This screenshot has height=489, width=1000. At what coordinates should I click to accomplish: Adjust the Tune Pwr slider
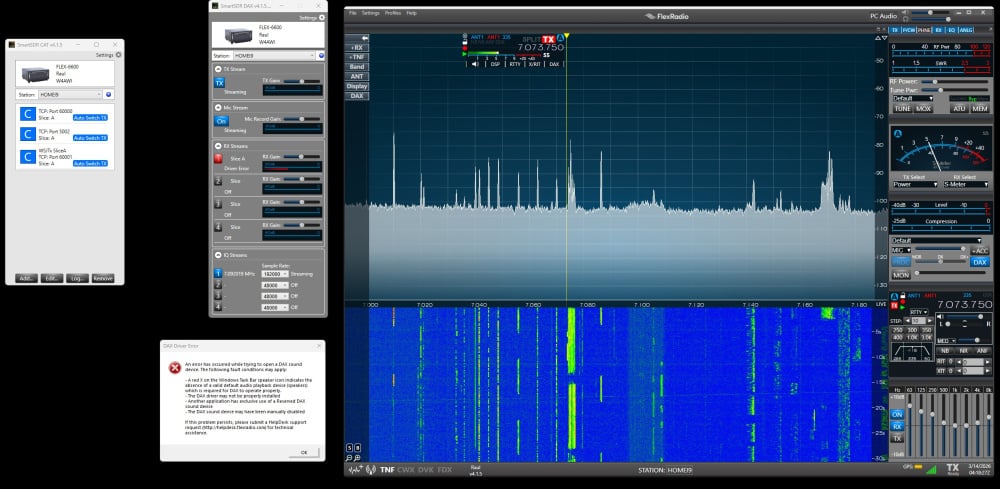point(955,90)
